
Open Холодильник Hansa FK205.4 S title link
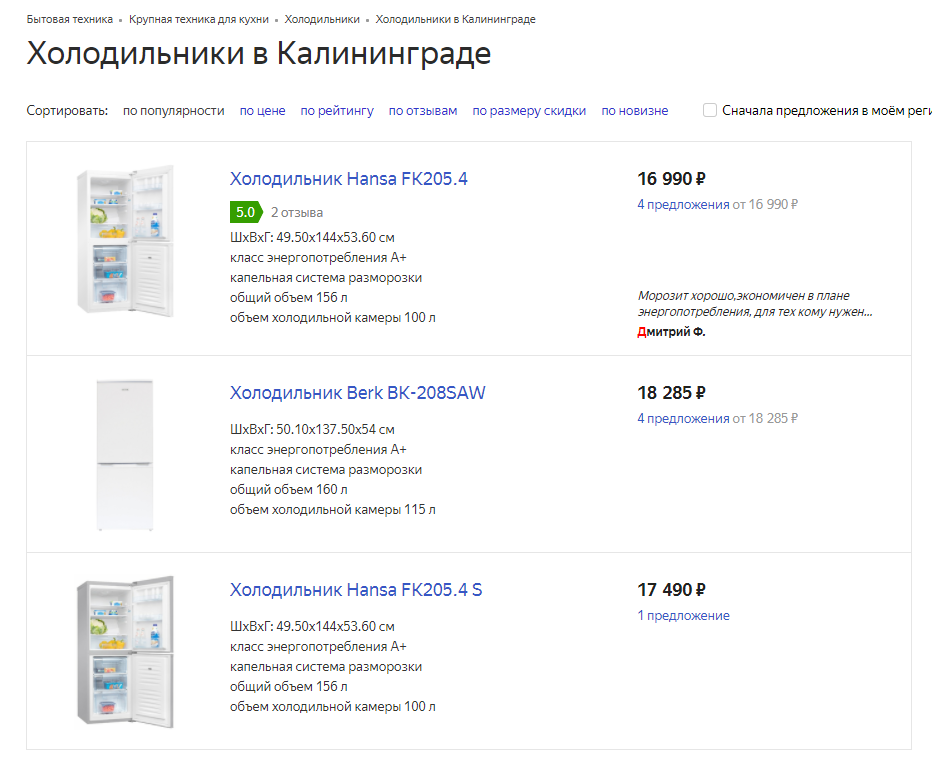pyautogui.click(x=355, y=590)
